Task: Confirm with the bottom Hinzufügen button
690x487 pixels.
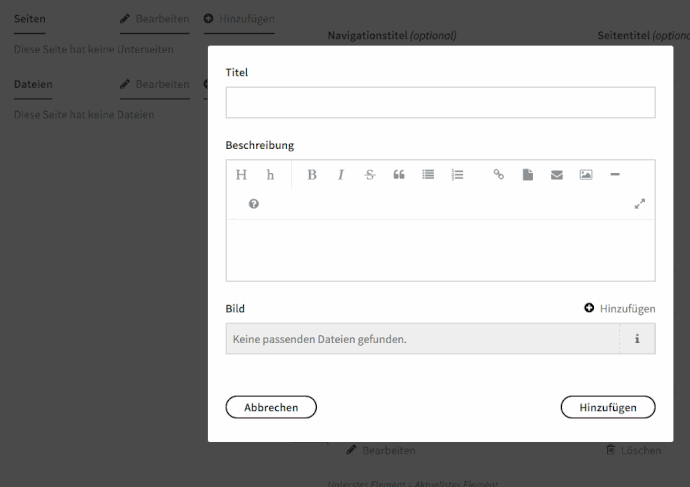Action: pos(608,407)
